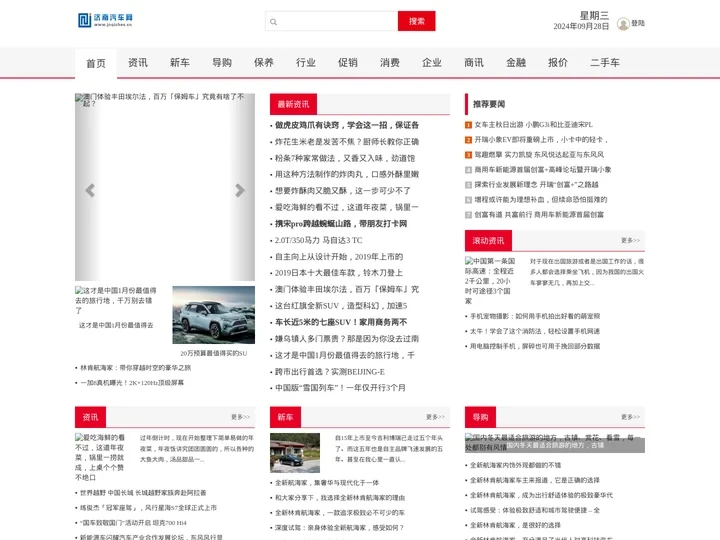Open article 手机宠物摄影
The image size is (720, 540).
535,316
